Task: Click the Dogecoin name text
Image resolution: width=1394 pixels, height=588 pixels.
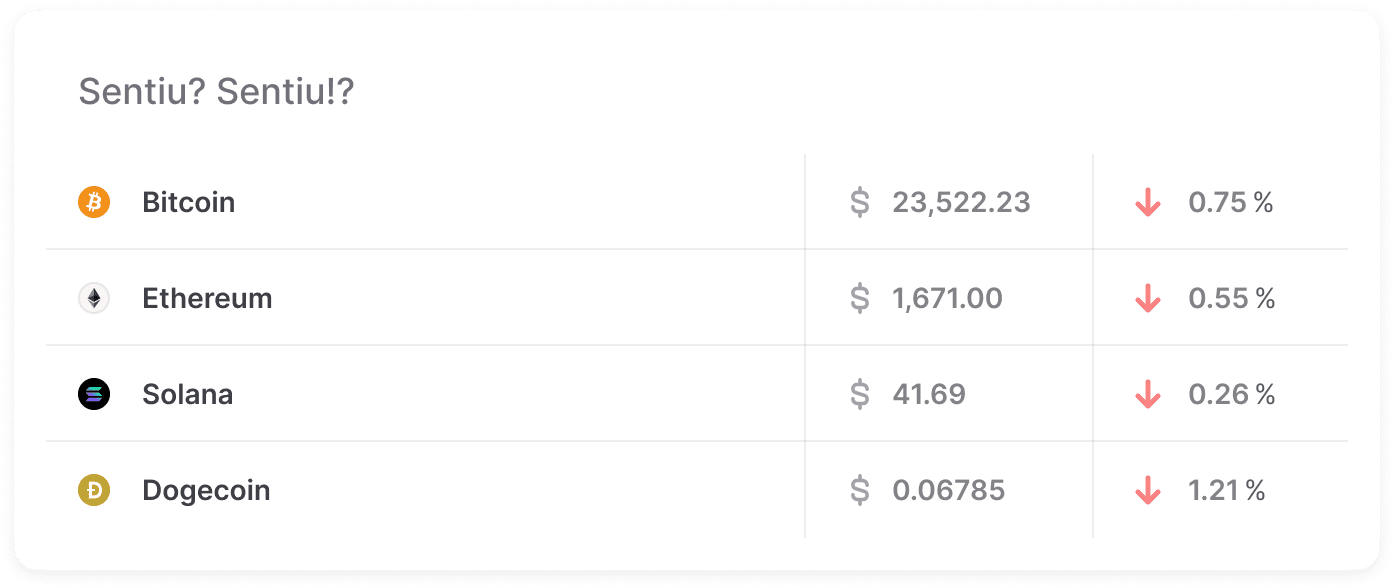Action: [205, 490]
